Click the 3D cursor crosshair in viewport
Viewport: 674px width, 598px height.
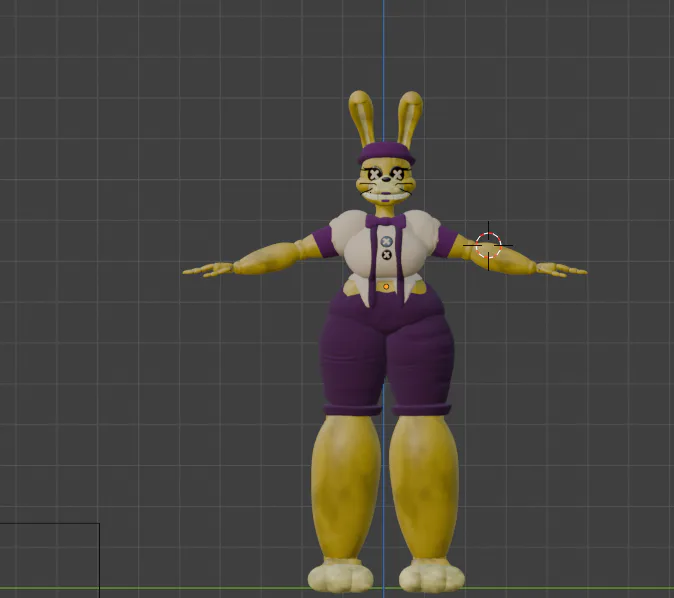click(488, 245)
